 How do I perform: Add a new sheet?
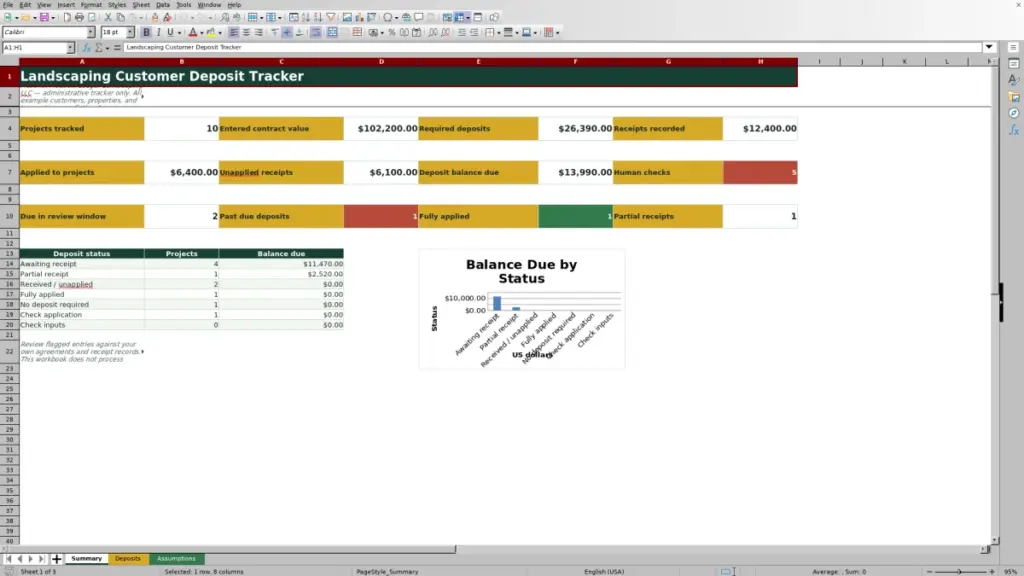pyautogui.click(x=57, y=559)
